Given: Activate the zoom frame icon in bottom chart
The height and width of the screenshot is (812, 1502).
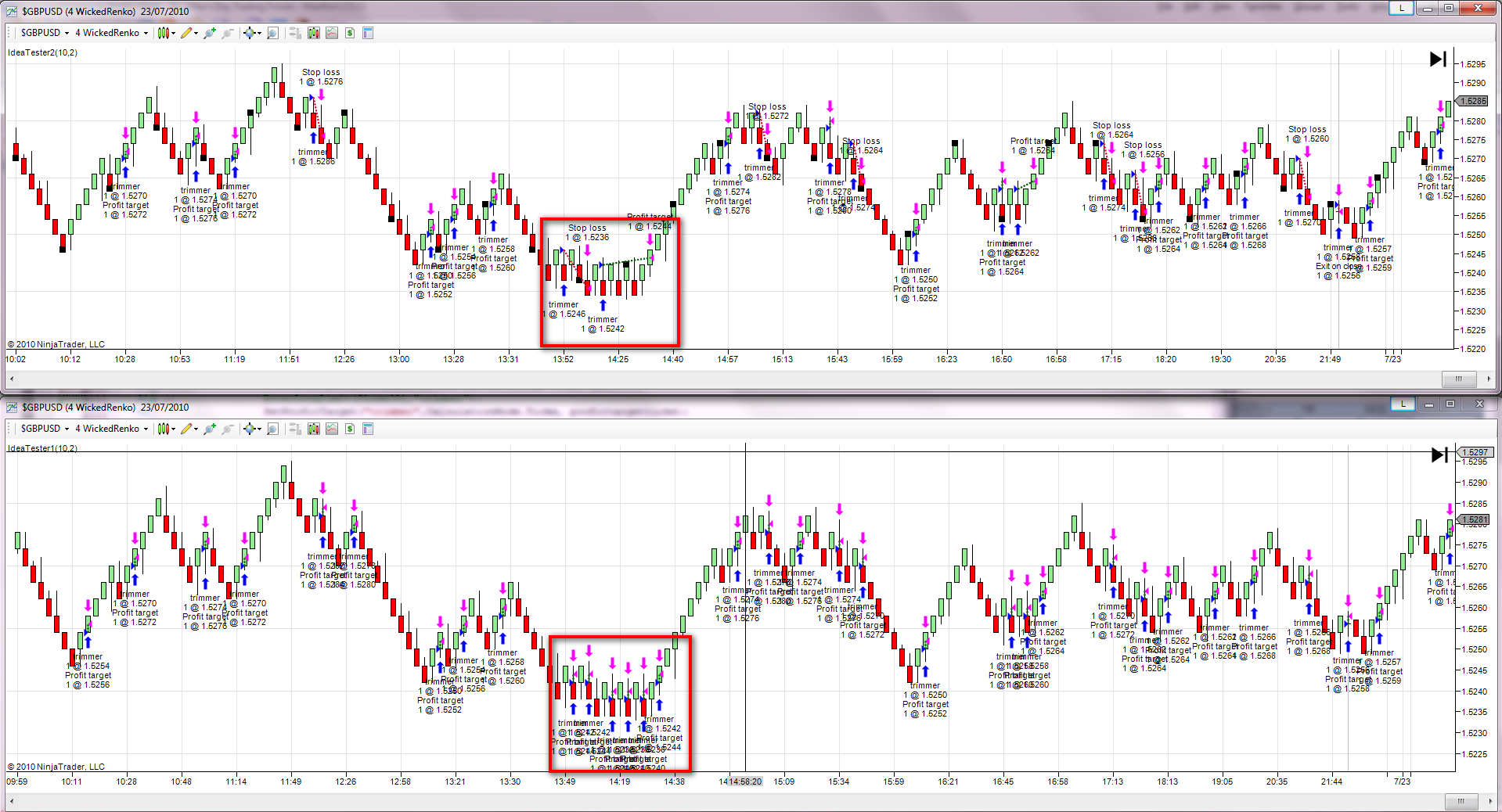Looking at the screenshot, I should [272, 429].
